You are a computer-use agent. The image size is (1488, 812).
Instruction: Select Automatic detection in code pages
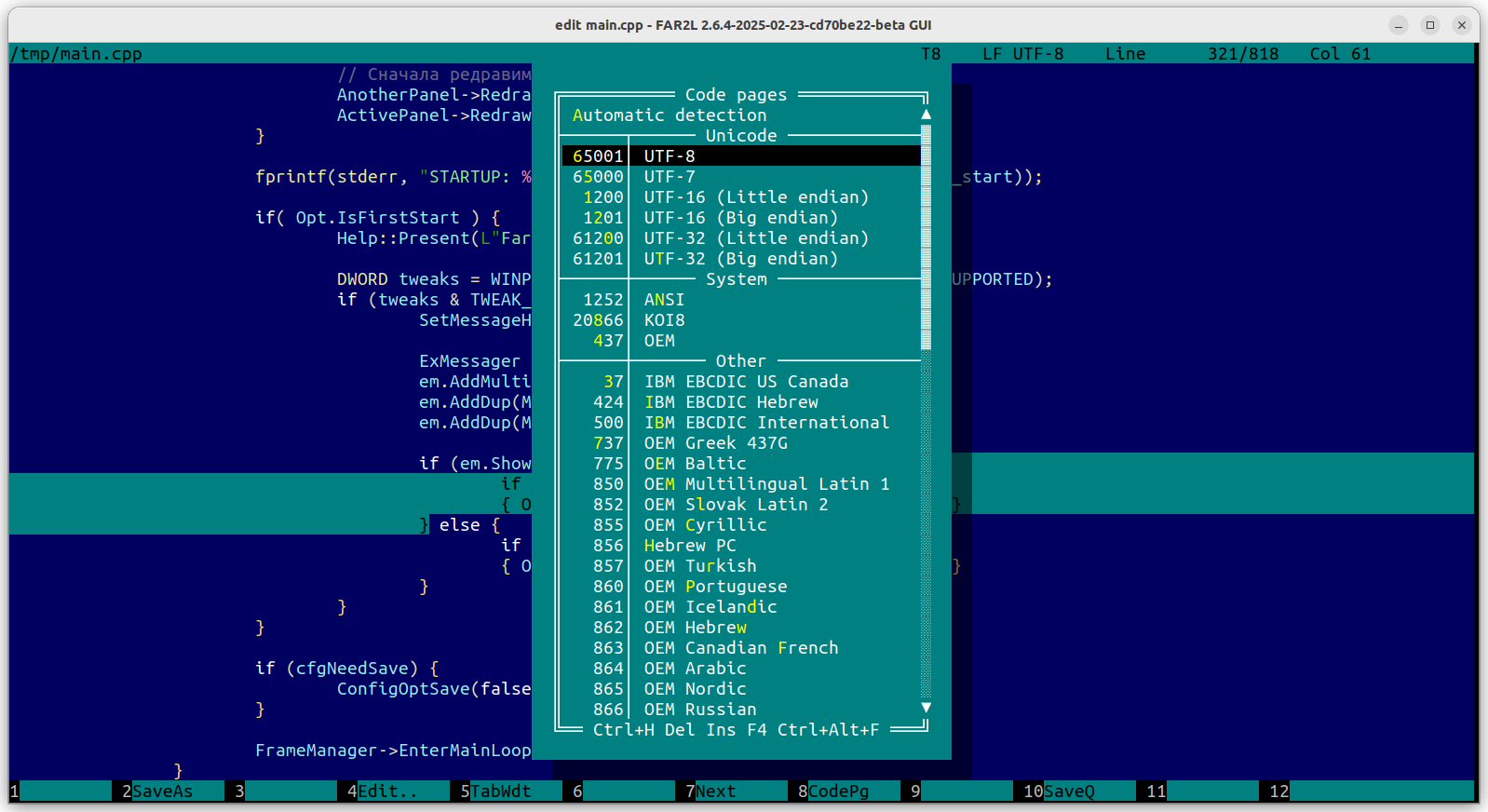coord(670,115)
